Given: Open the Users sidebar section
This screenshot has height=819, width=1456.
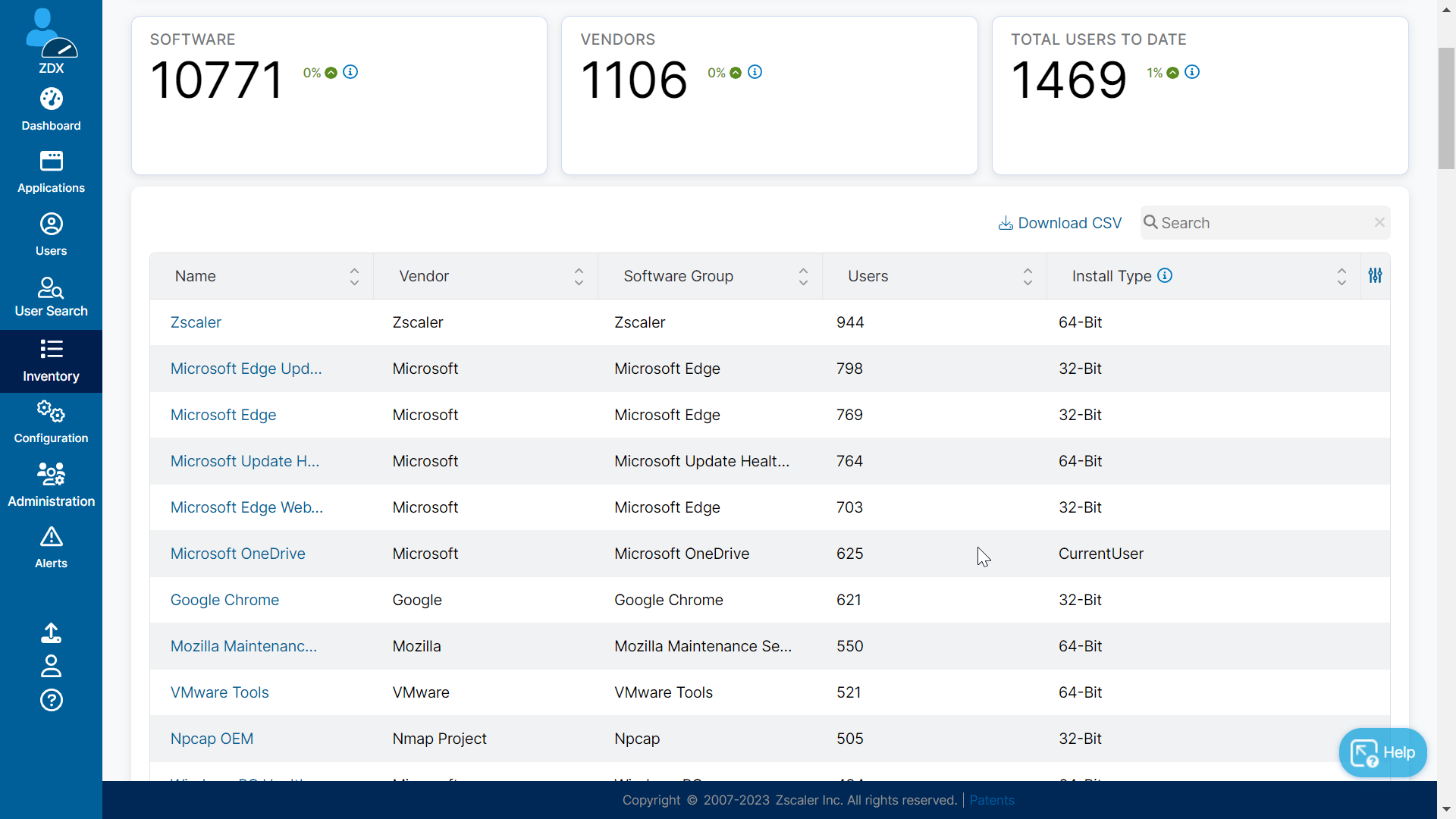Looking at the screenshot, I should tap(51, 235).
